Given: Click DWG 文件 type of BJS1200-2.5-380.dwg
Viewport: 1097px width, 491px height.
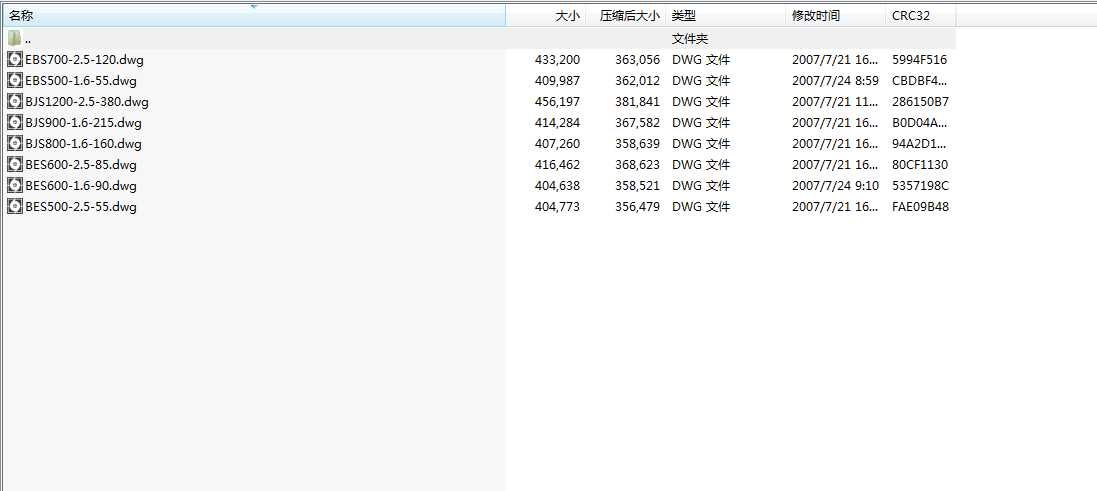Looking at the screenshot, I should 700,101.
